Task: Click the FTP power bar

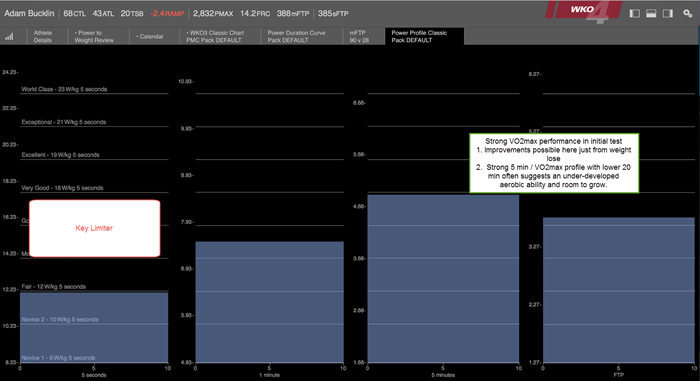Action: (619, 290)
